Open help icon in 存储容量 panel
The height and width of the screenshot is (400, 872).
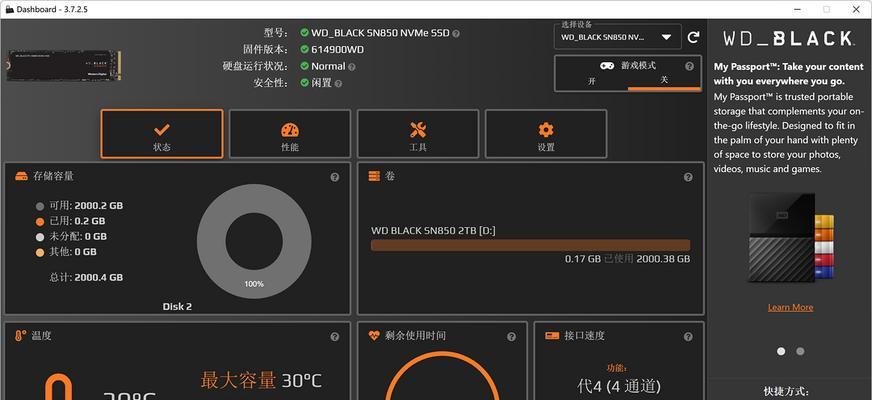(x=335, y=177)
